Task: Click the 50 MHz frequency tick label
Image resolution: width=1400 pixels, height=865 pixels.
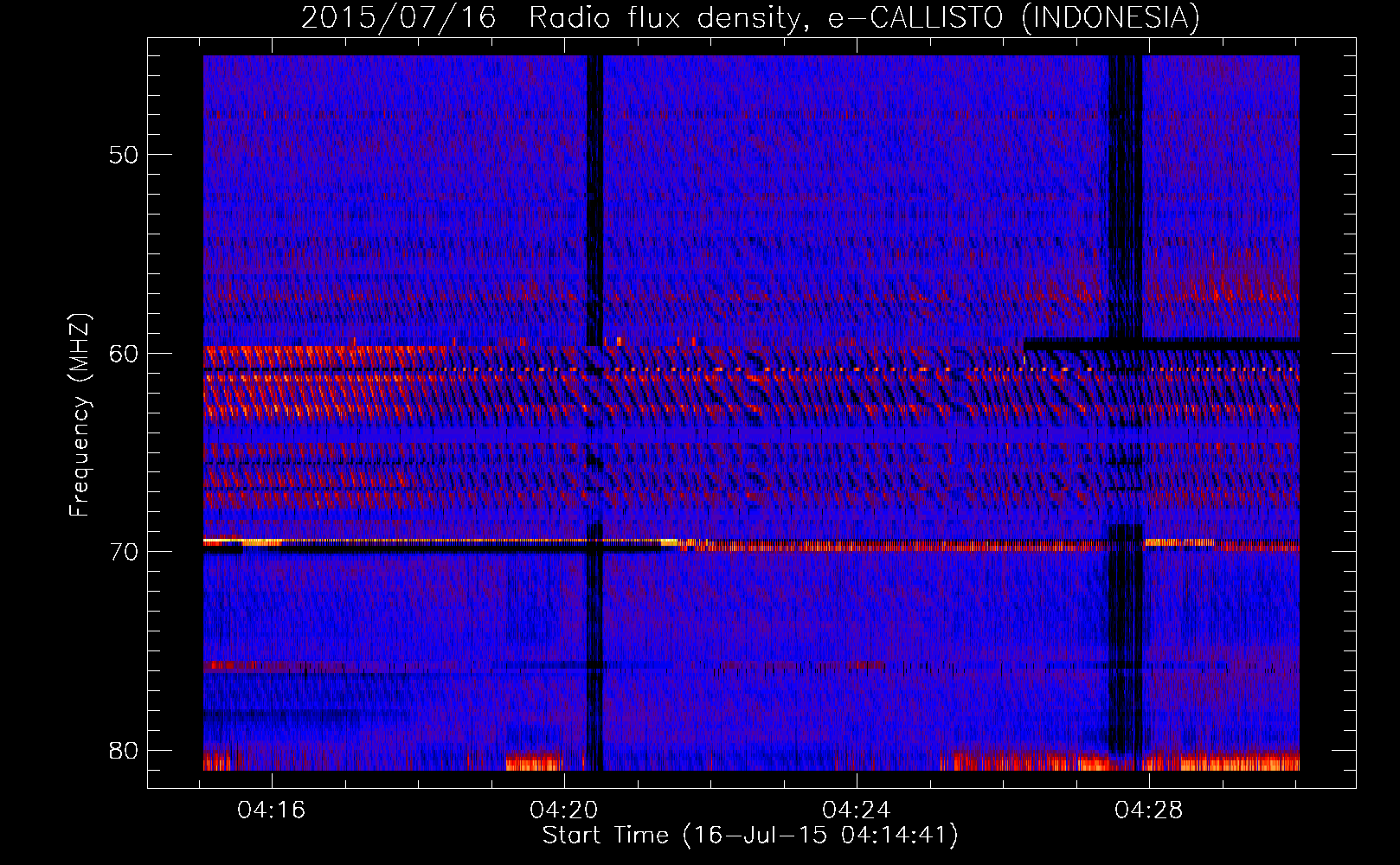Action: [124, 155]
